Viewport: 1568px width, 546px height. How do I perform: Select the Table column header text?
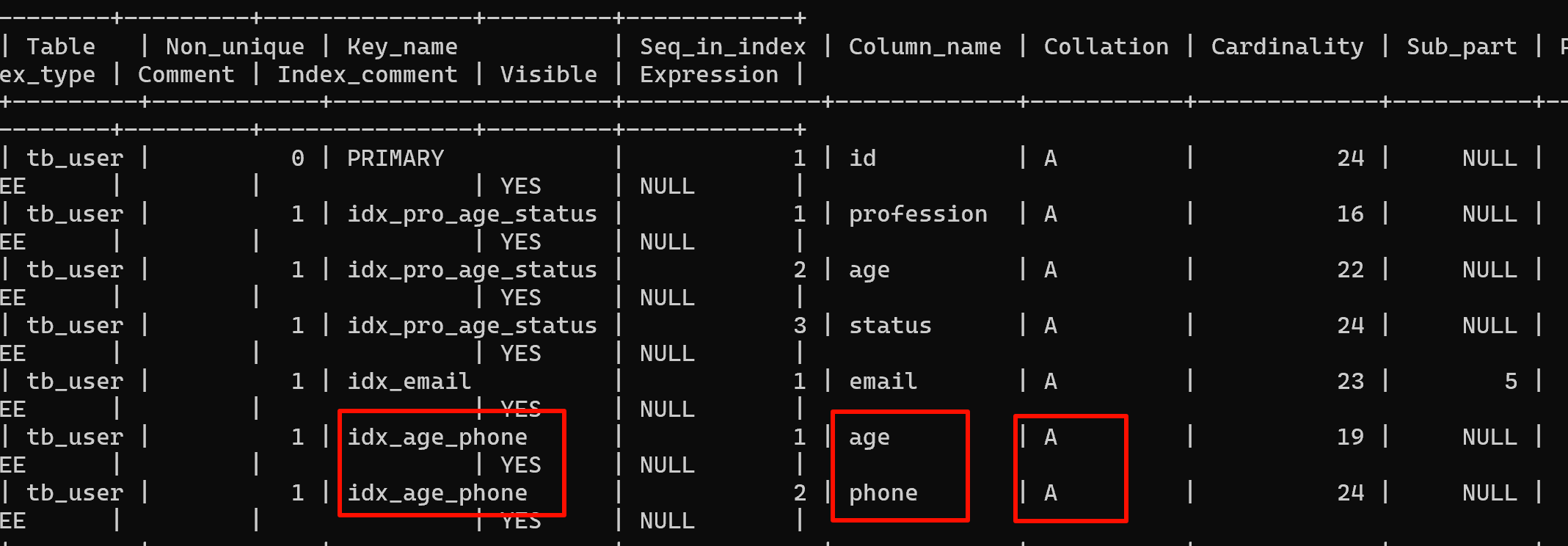[x=61, y=46]
